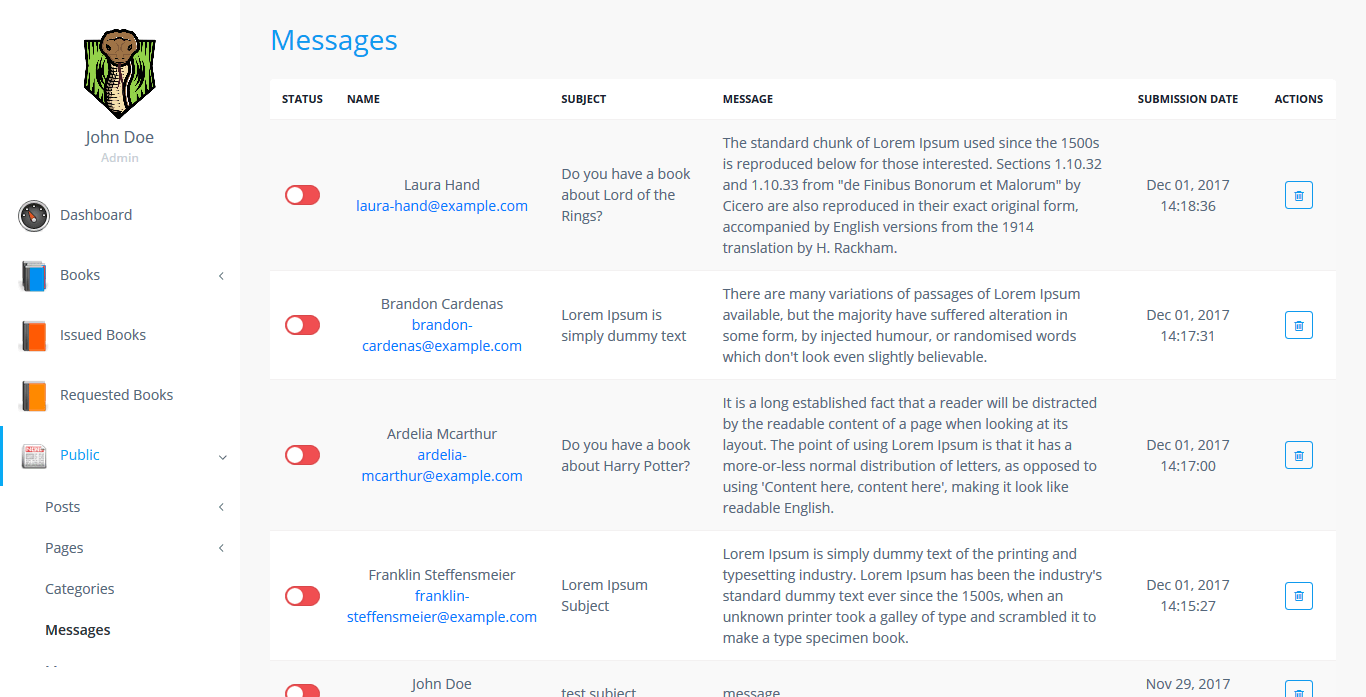Click the Public newspaper icon
This screenshot has width=1366, height=697.
(x=34, y=455)
